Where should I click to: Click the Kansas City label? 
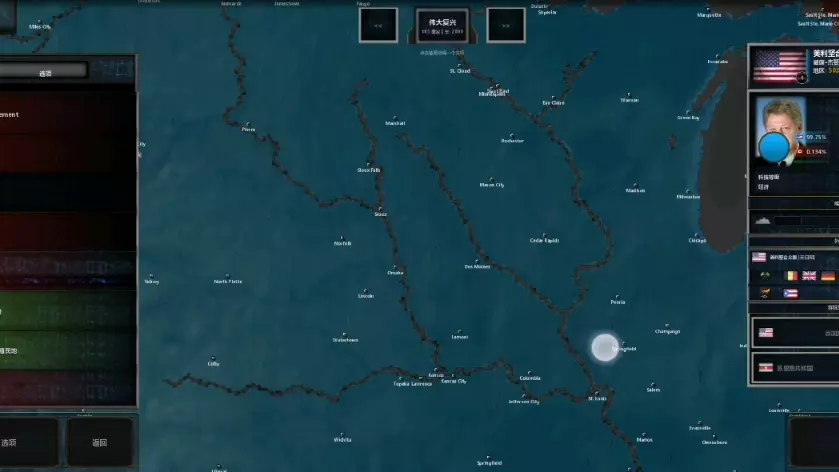pos(454,381)
